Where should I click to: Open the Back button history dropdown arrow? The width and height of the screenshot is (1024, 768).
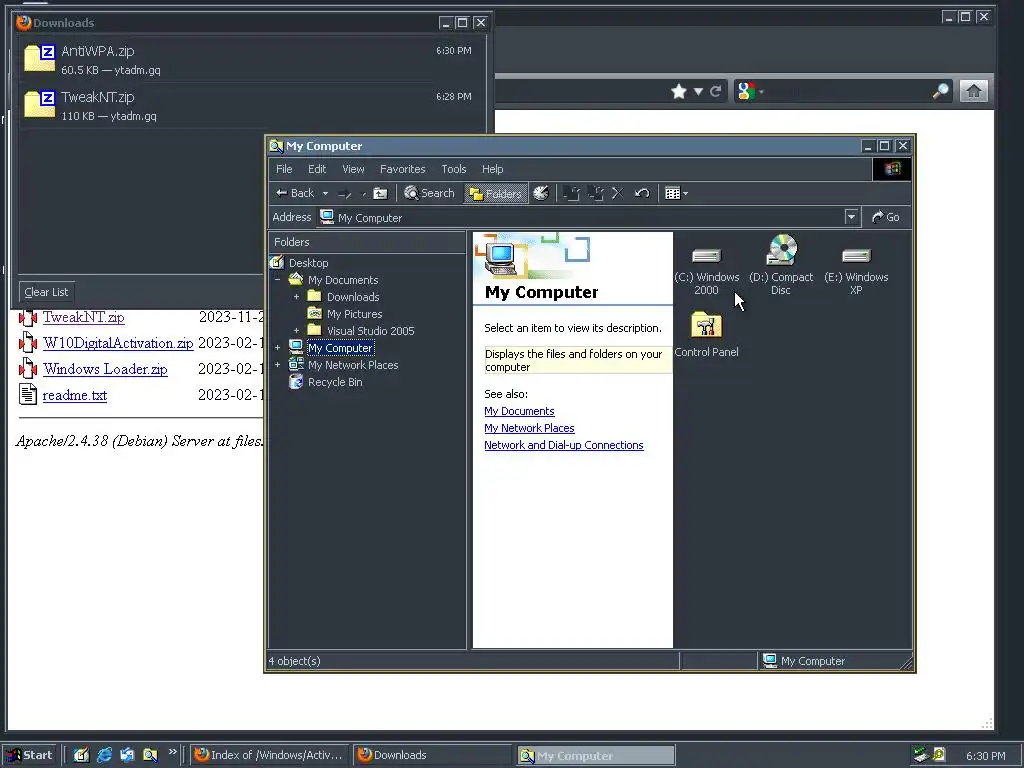(x=325, y=193)
